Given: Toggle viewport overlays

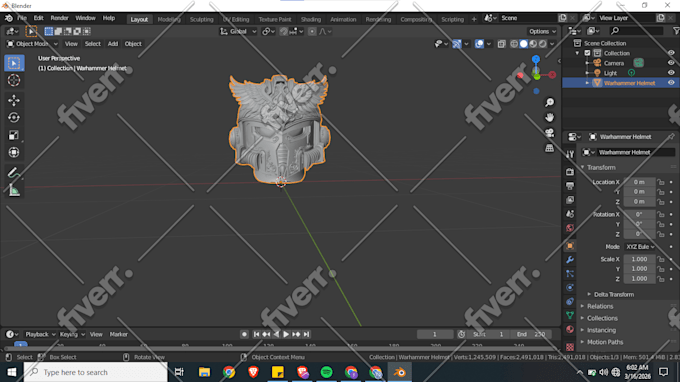Looking at the screenshot, I should coord(479,44).
